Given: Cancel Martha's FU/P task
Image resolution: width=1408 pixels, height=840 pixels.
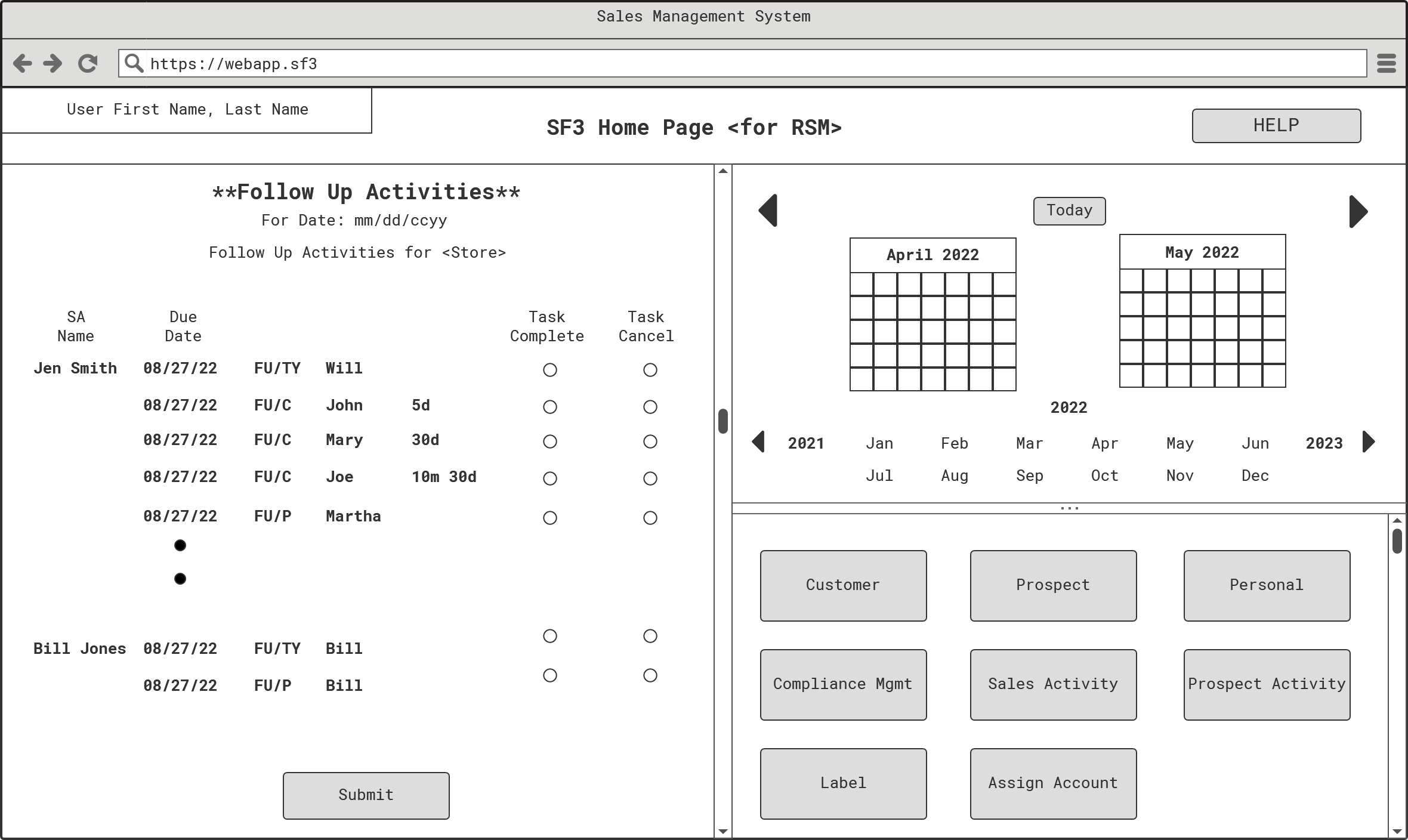Looking at the screenshot, I should (x=650, y=517).
